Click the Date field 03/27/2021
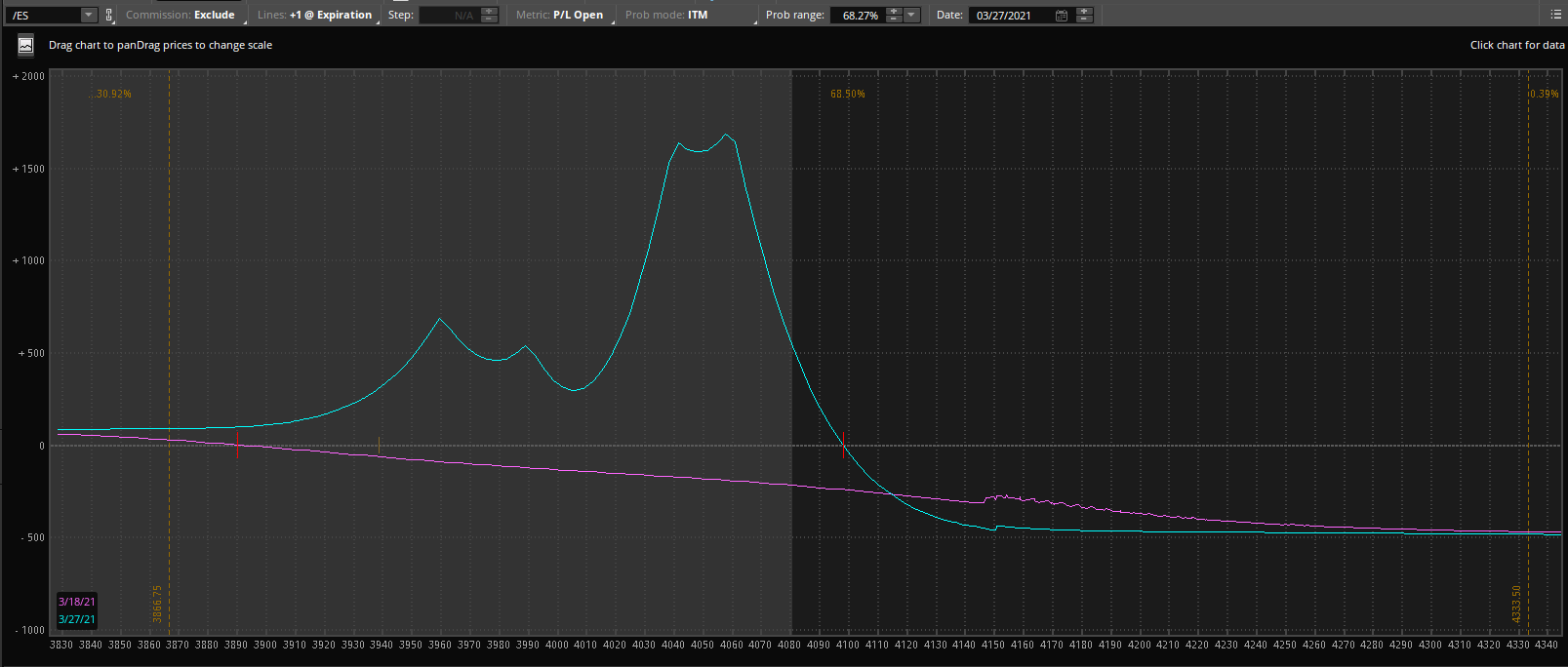Viewport: 1568px width, 667px height. click(1012, 15)
